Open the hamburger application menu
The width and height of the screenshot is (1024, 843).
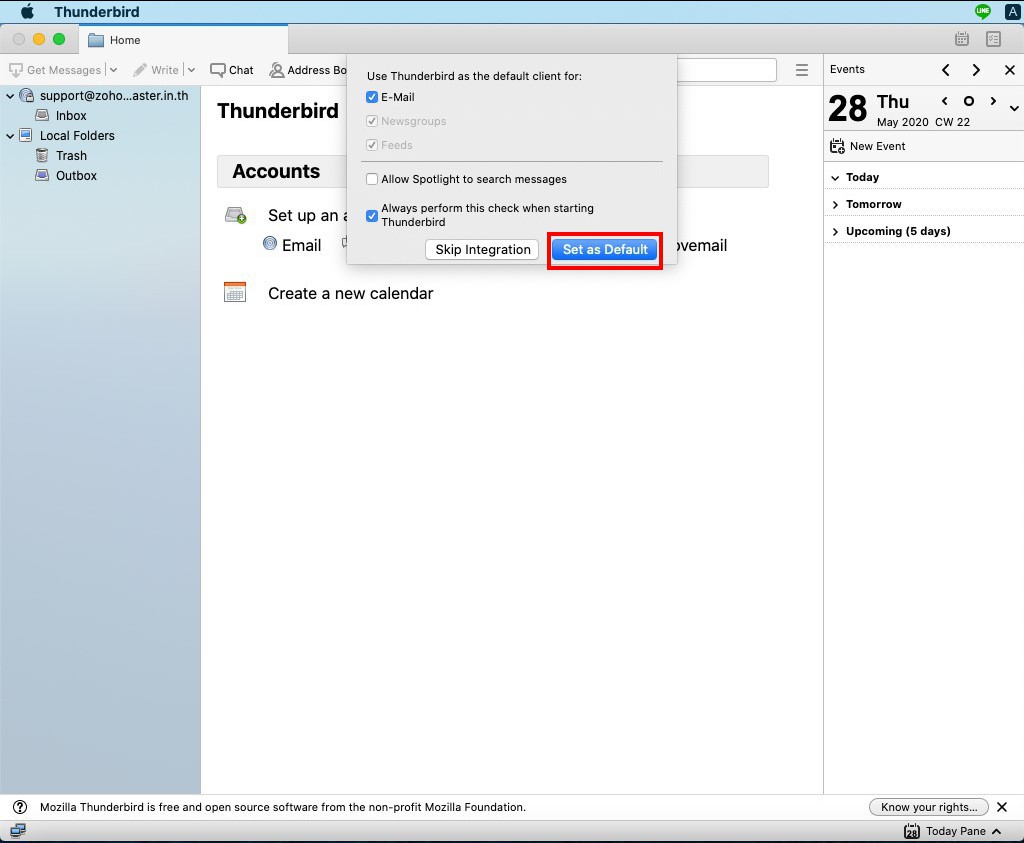(x=802, y=70)
